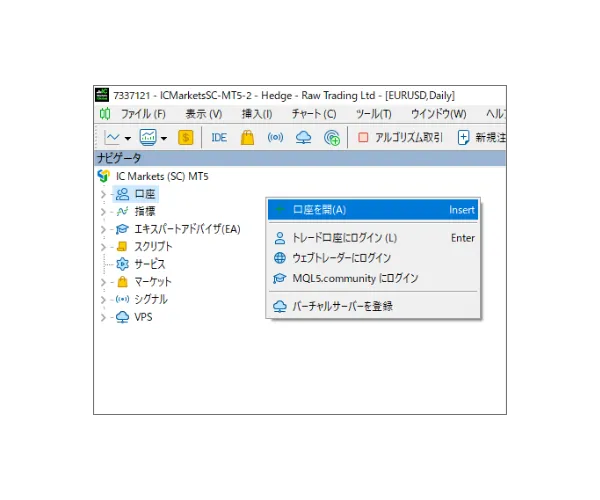Click the IC Markets title bar logo
The image size is (600, 500).
(x=102, y=95)
